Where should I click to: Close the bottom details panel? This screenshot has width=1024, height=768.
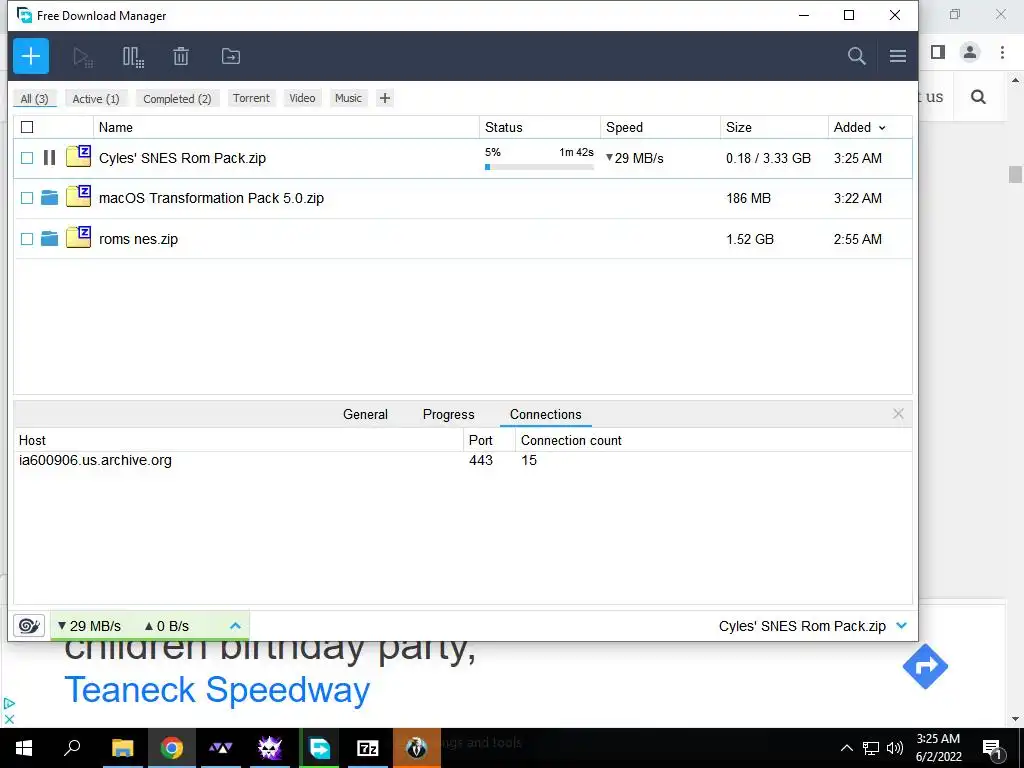pyautogui.click(x=898, y=413)
